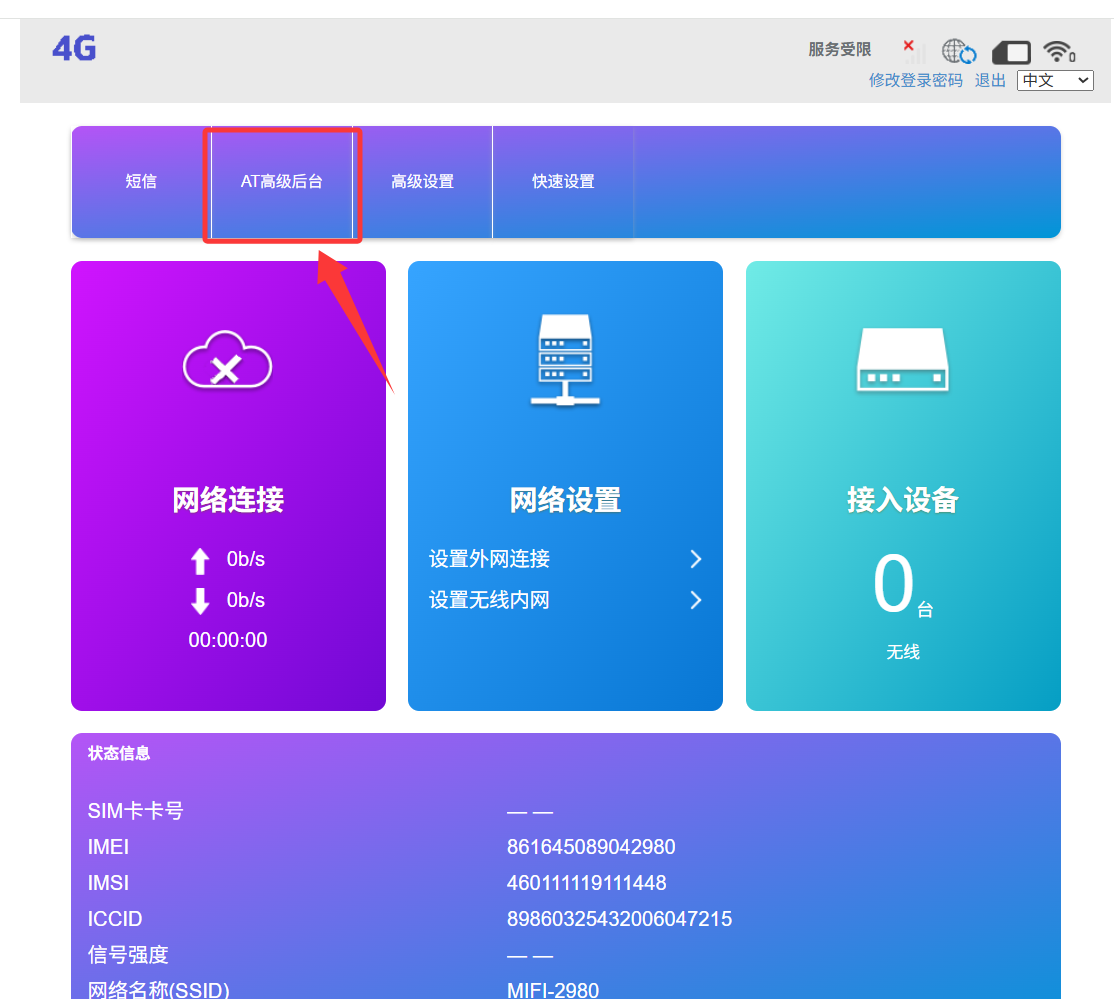1114x999 pixels.
Task: Open the language dropdown showing 中文
Action: point(1055,80)
